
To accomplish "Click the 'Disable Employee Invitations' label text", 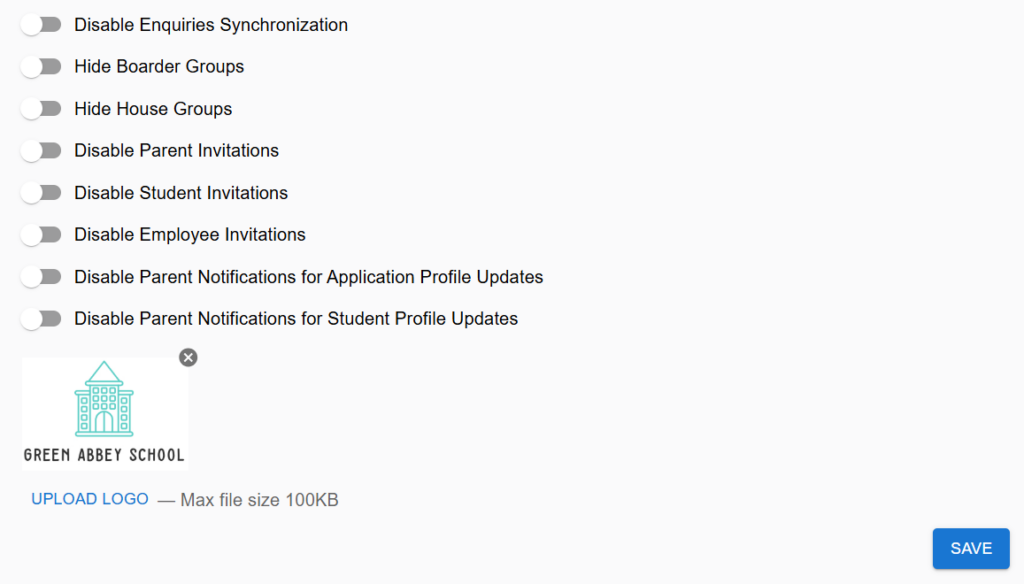I will pyautogui.click(x=190, y=235).
